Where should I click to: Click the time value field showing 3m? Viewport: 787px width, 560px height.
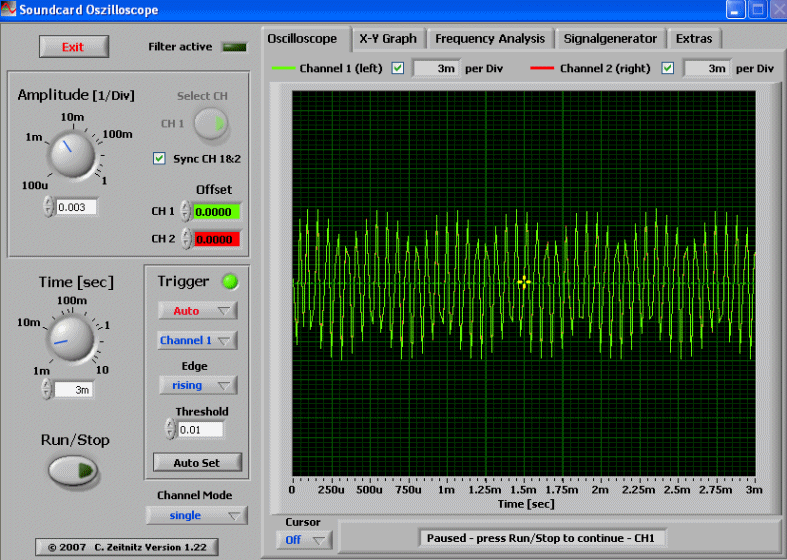click(73, 389)
